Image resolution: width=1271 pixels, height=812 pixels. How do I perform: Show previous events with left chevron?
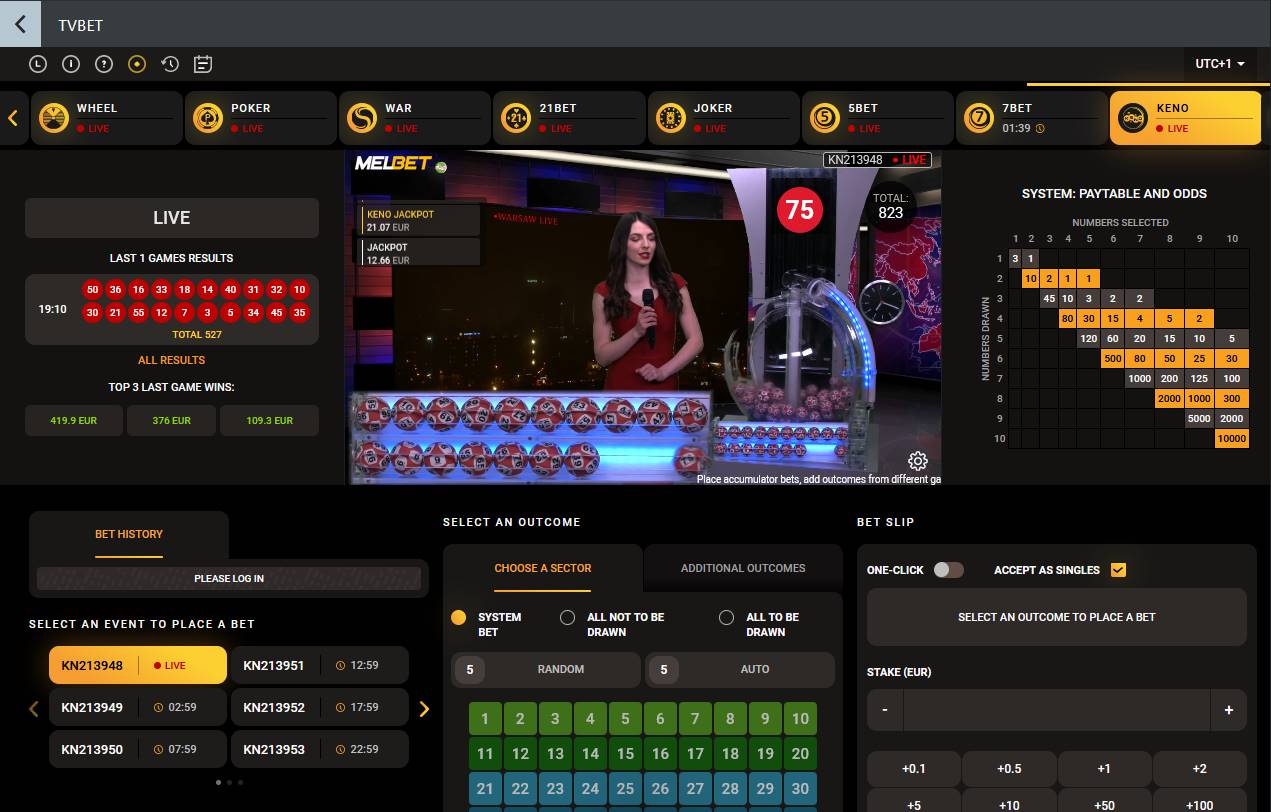[33, 709]
